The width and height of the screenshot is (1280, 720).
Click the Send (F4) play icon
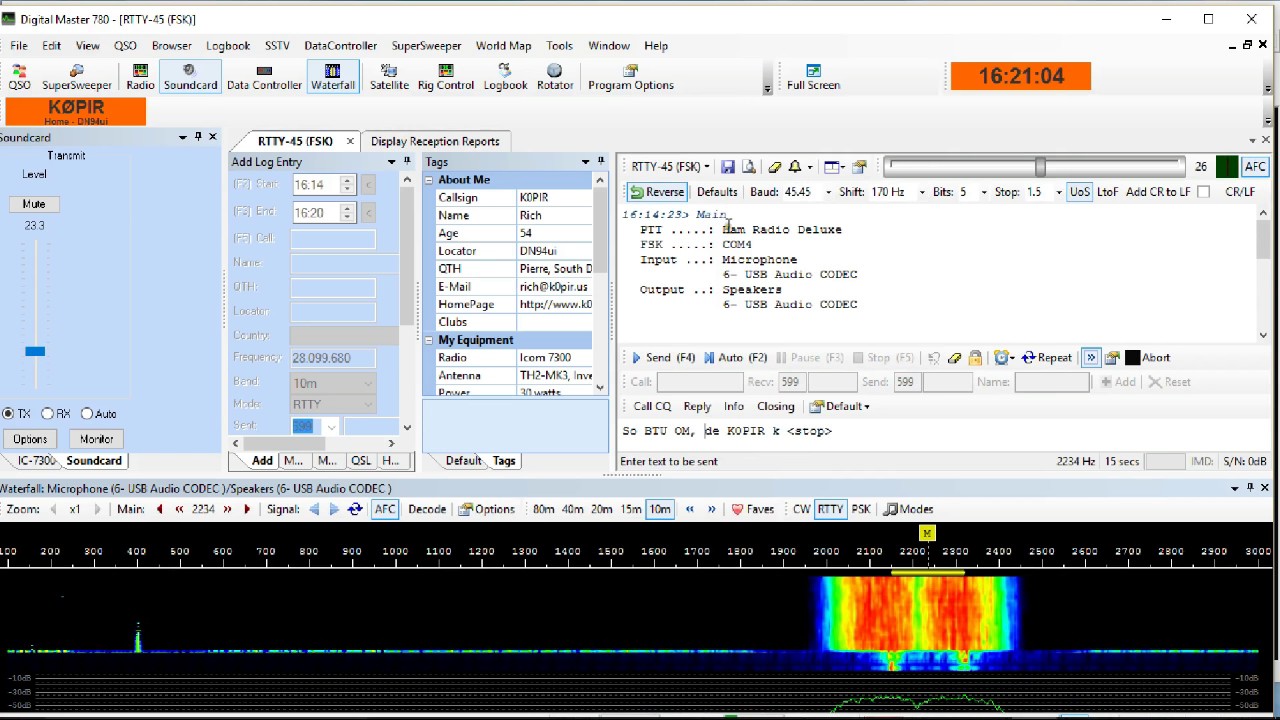(x=636, y=357)
